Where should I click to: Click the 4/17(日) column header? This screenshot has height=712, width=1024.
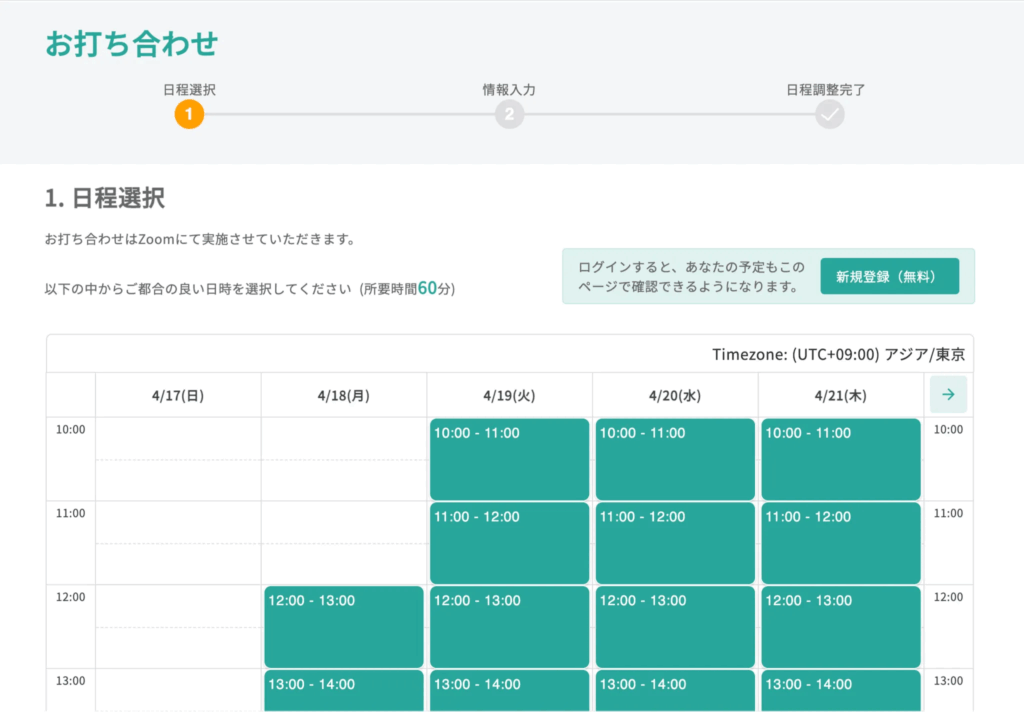click(178, 396)
